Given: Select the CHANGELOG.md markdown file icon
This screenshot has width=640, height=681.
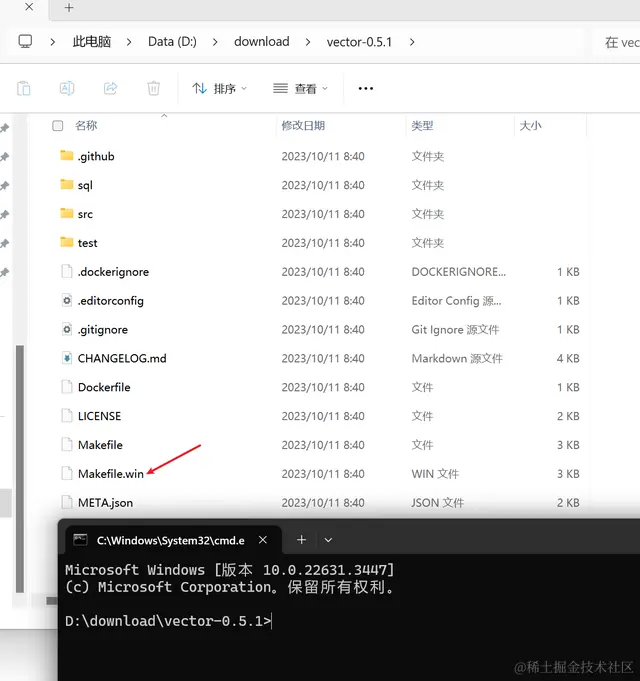Looking at the screenshot, I should (67, 358).
